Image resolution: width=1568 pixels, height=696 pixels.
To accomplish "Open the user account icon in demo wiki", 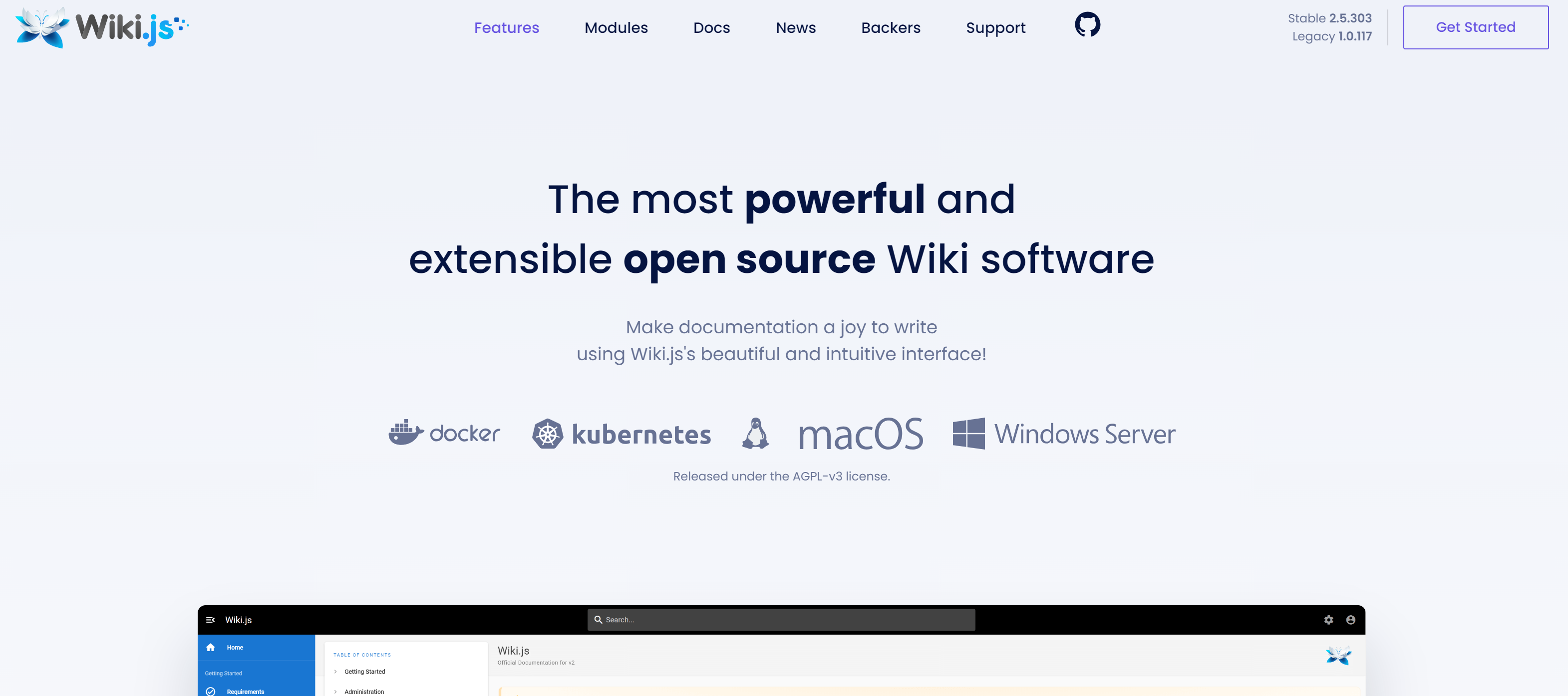I will tap(1351, 620).
